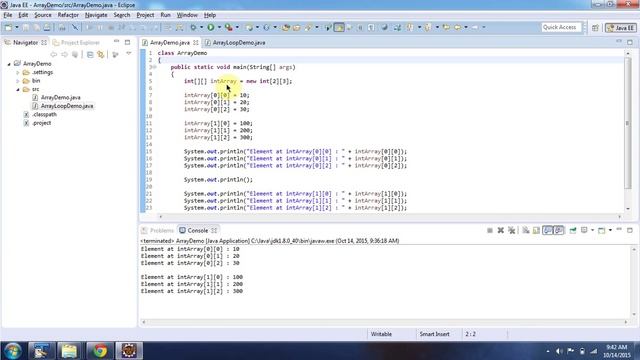Collapse the ArrayDemo project node
This screenshot has height=360, width=640.
pyautogui.click(x=9, y=64)
